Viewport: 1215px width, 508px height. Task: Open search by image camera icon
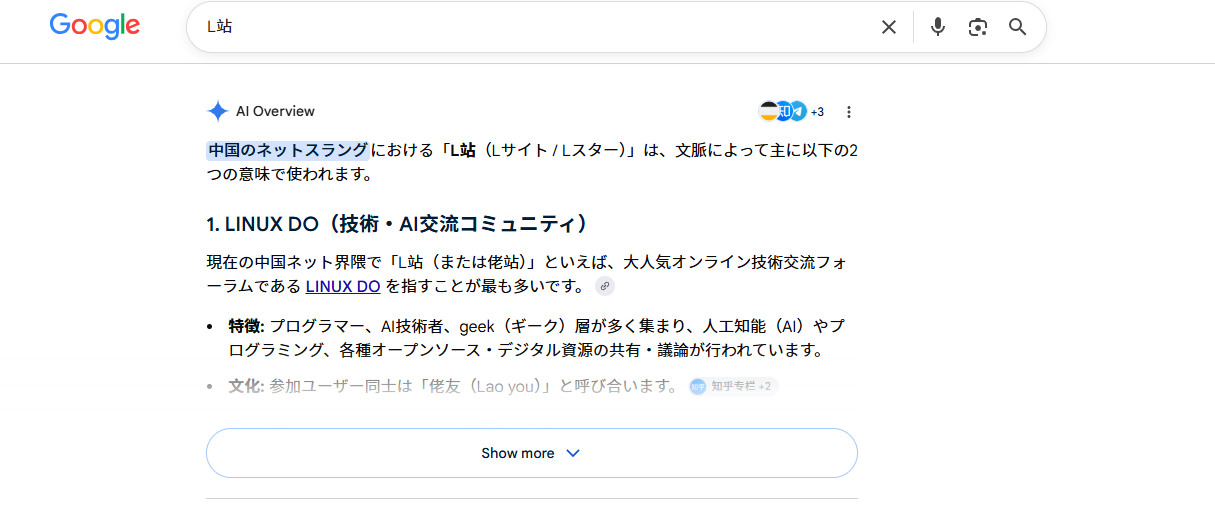pos(978,27)
